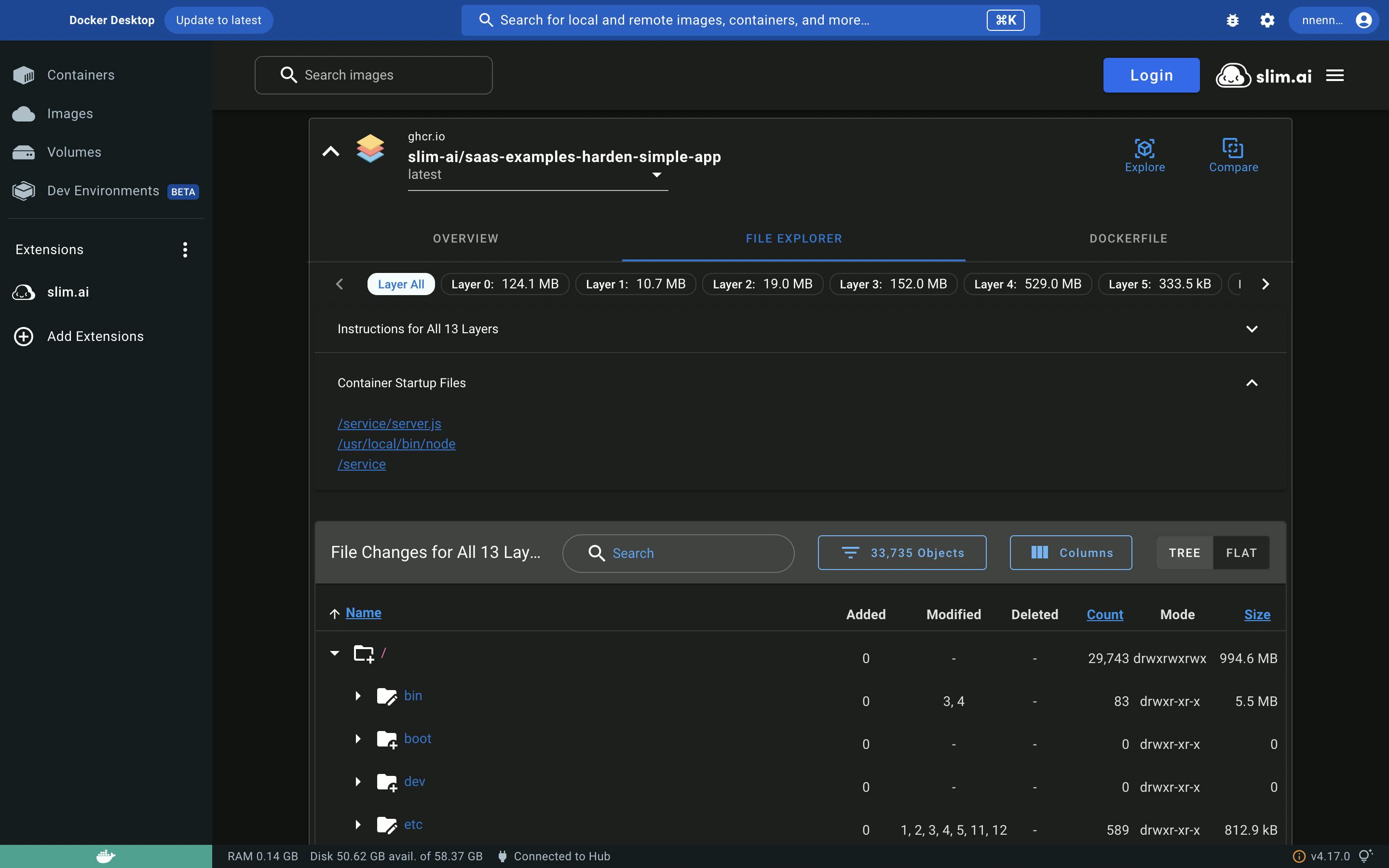
Task: Collapse the root directory tree node
Action: (x=335, y=653)
